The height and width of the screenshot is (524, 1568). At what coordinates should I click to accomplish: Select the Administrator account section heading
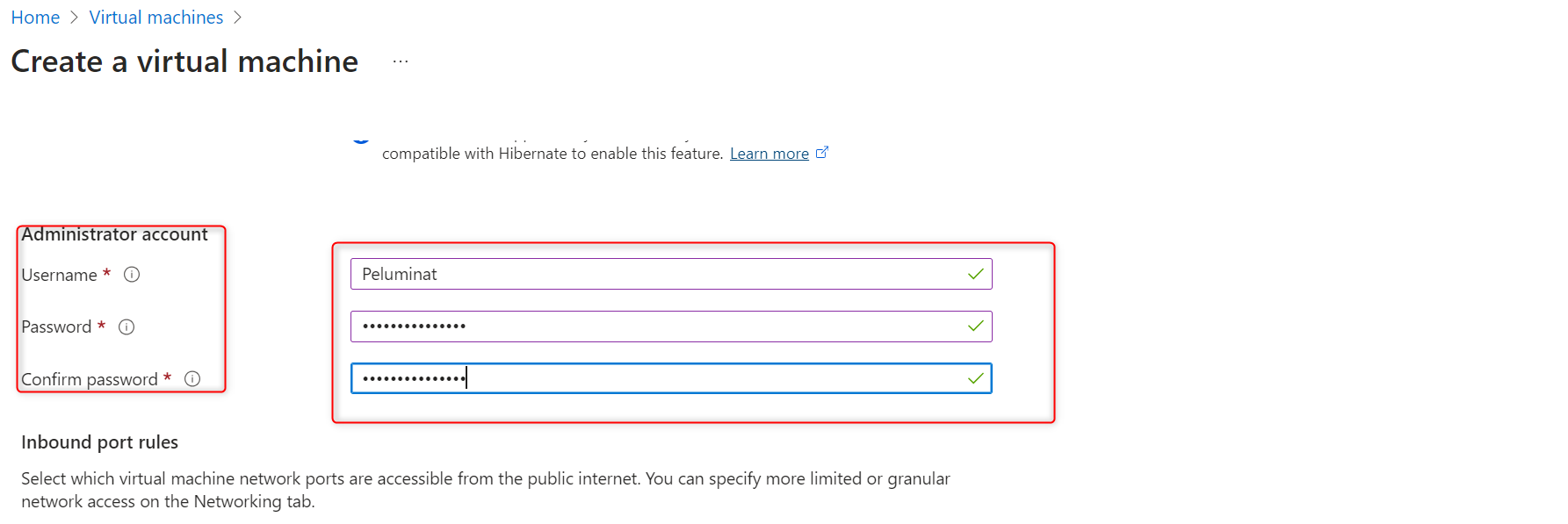[114, 234]
